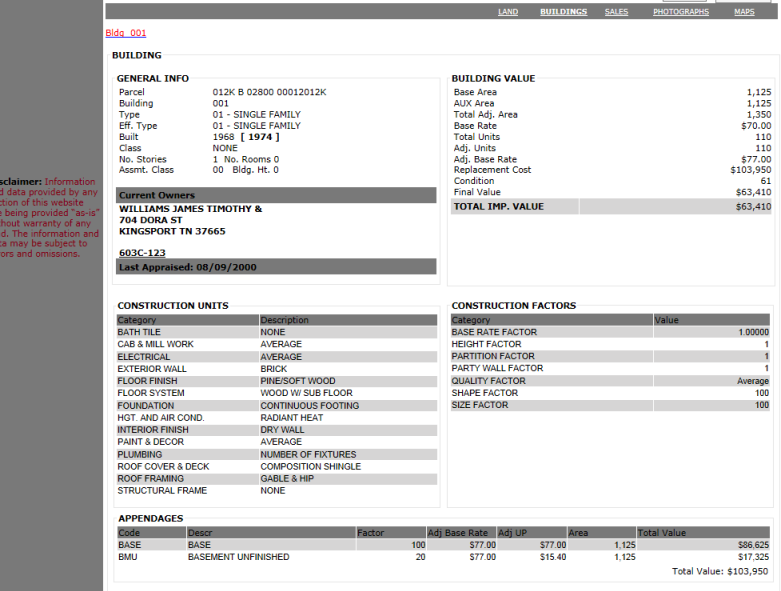
Task: Click the Bldg 001 link
Action: 126,33
